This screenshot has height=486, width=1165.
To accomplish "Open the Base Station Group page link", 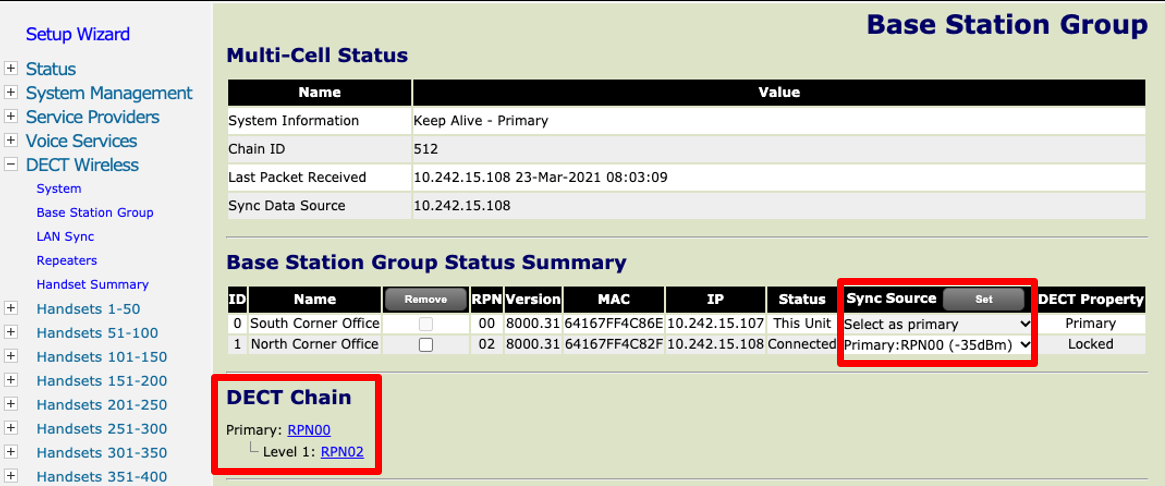I will (x=95, y=213).
